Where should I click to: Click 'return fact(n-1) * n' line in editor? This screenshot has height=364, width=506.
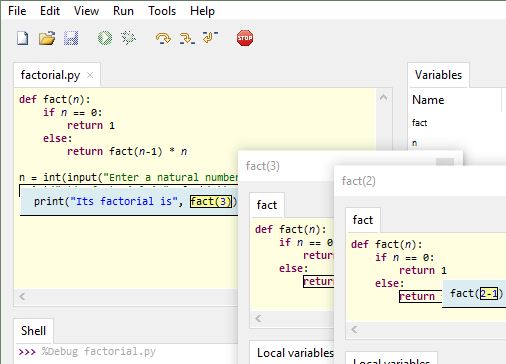coord(127,151)
